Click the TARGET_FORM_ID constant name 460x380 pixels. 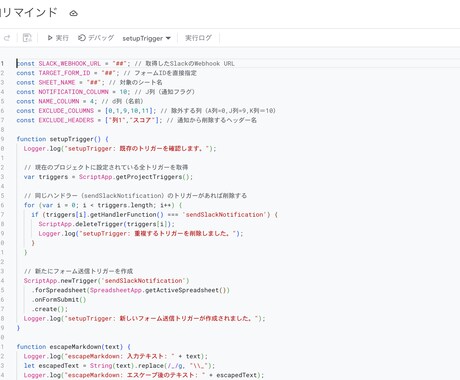click(x=64, y=73)
